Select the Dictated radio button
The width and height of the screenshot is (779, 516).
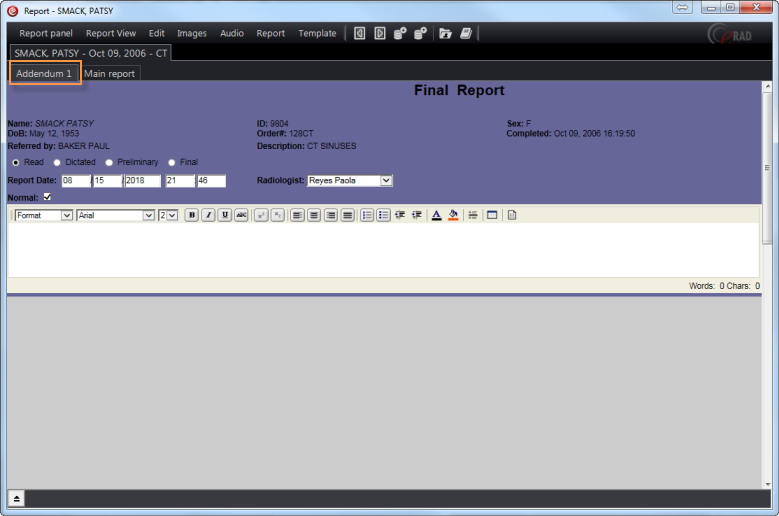pyautogui.click(x=57, y=162)
